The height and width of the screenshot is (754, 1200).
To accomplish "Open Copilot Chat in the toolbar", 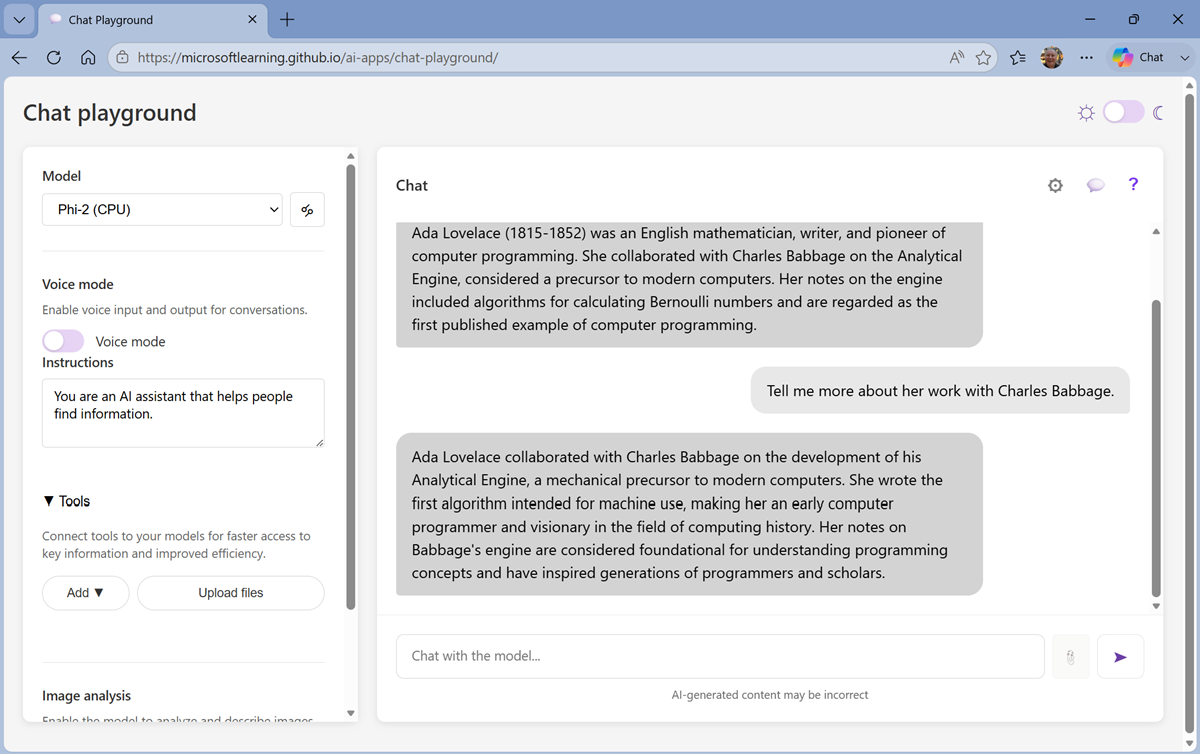I will [1138, 58].
